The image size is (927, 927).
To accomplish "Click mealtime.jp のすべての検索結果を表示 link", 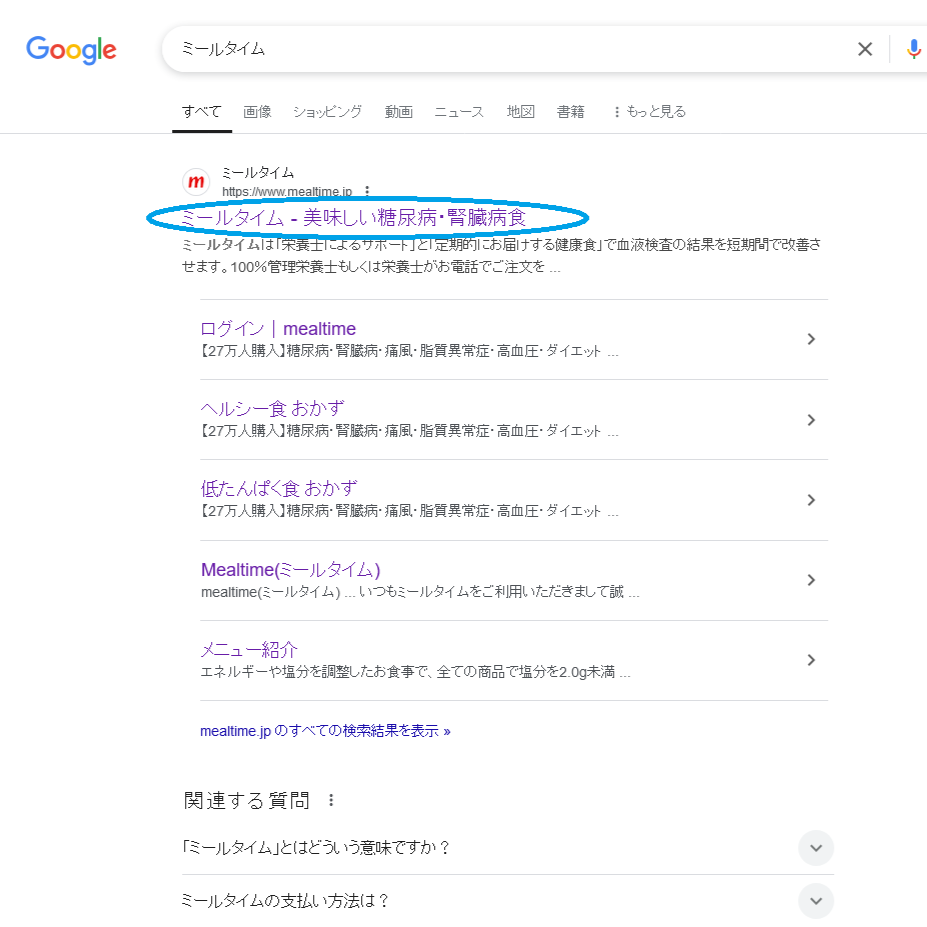I will (x=325, y=731).
